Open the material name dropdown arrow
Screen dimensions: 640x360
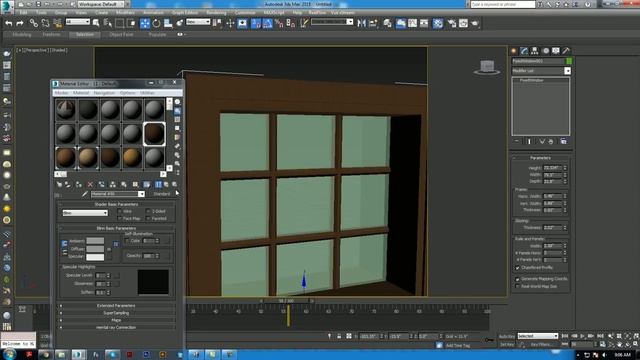pos(141,194)
